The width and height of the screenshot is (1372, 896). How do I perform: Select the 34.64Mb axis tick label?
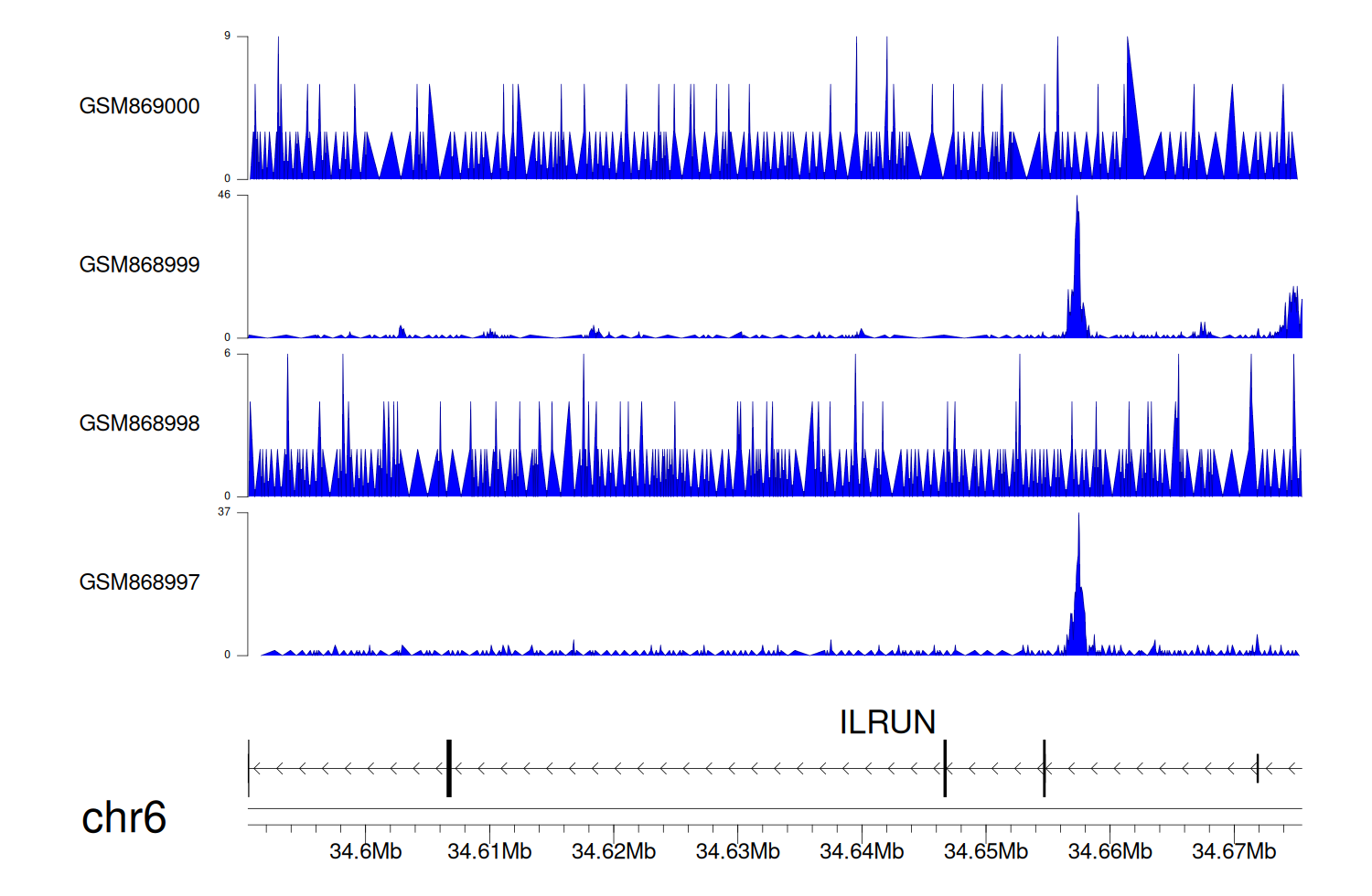pos(862,851)
